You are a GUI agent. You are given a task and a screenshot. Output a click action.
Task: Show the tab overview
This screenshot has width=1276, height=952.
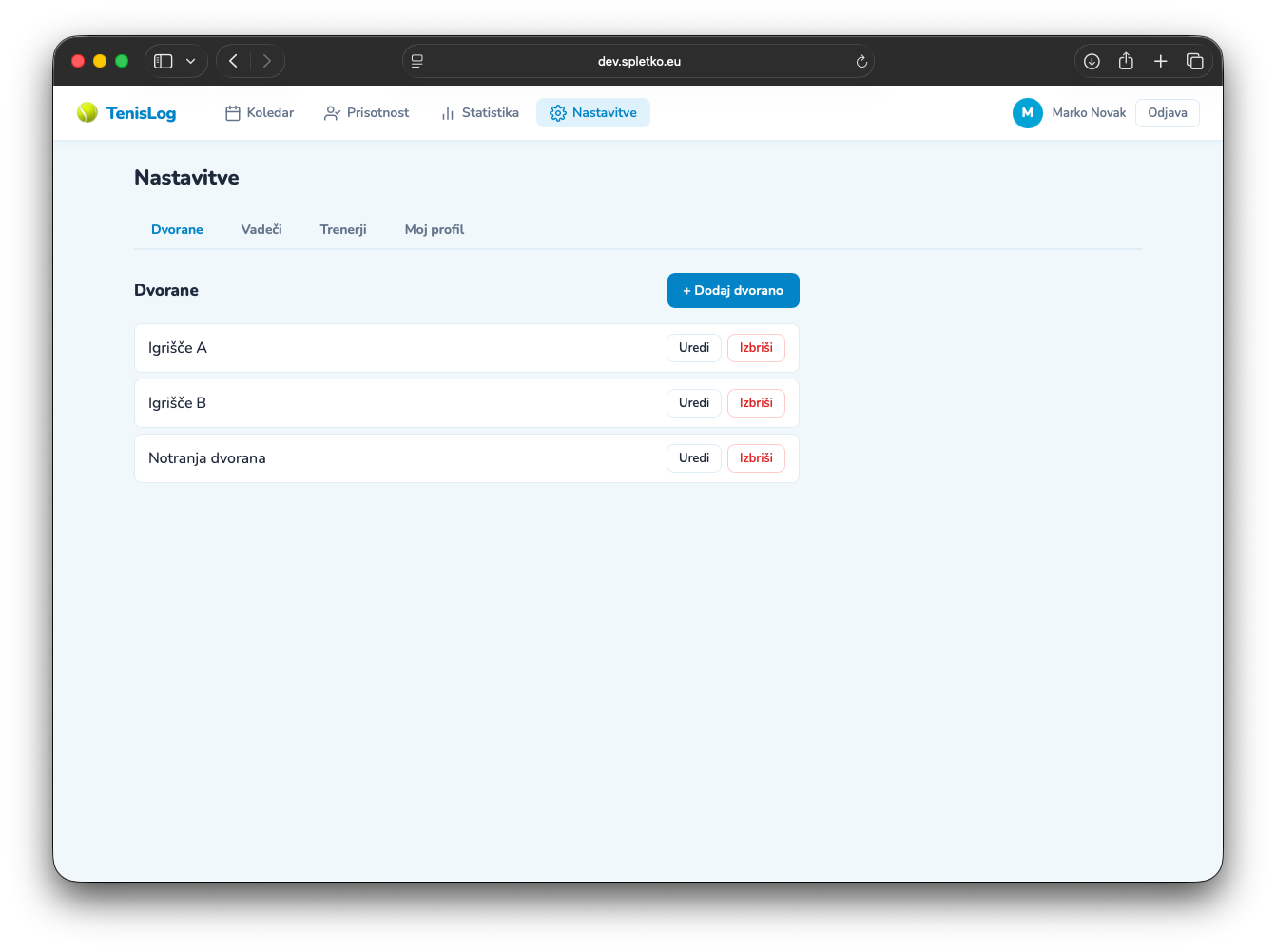[1195, 61]
